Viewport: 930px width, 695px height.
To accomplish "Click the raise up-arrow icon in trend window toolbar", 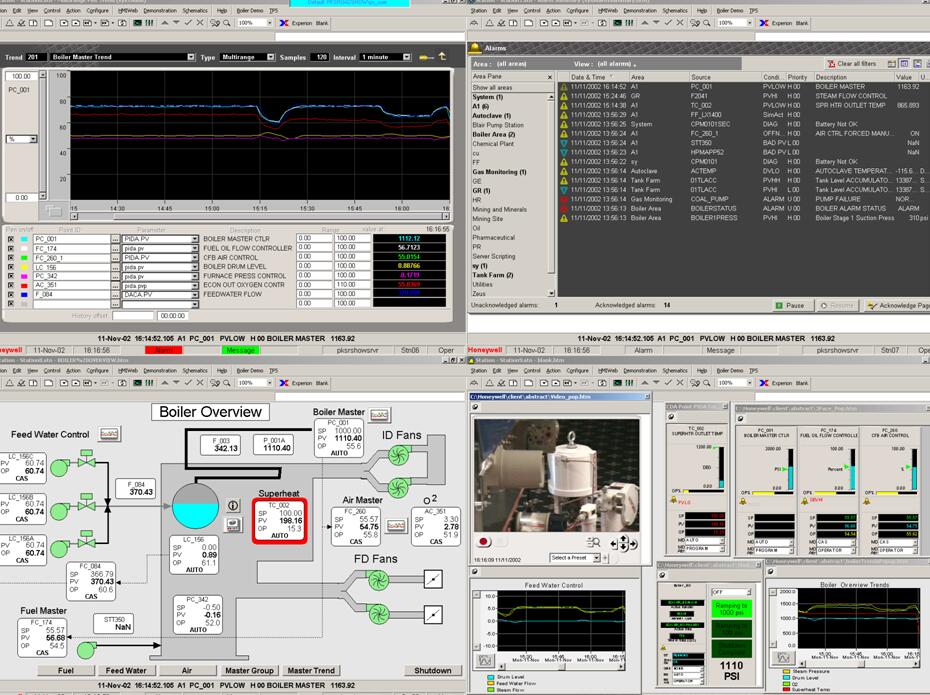I will [165, 23].
